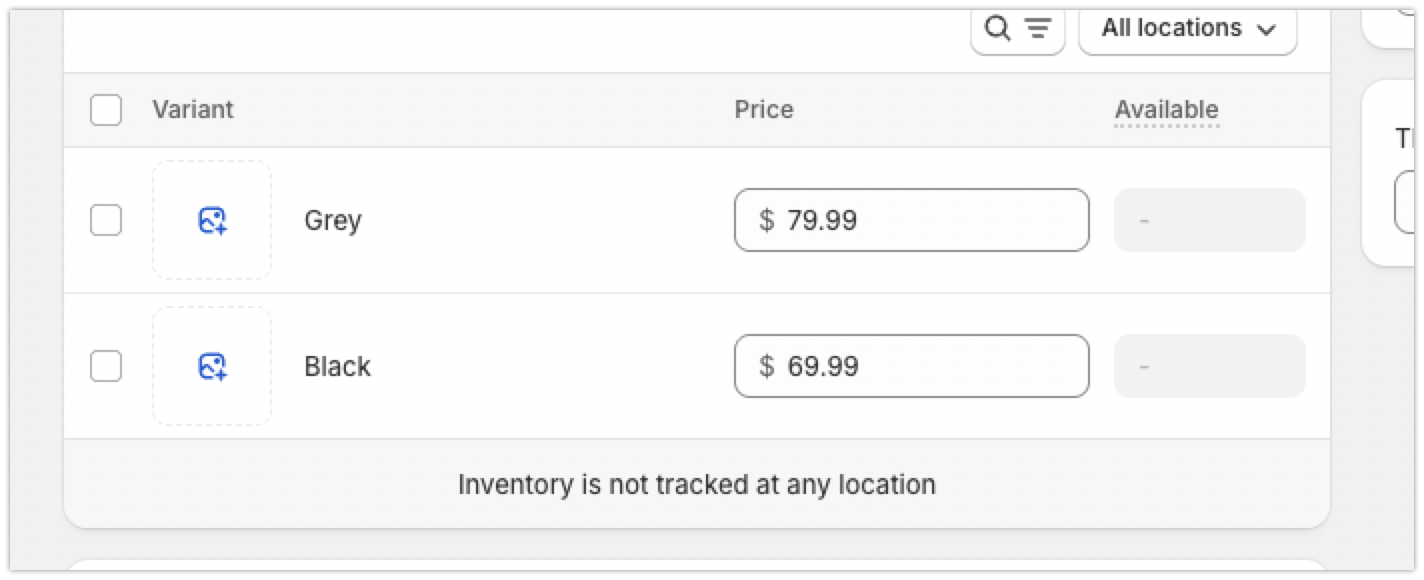Click the Grey variant's Available quantity box
The image size is (1424, 580).
1209,220
